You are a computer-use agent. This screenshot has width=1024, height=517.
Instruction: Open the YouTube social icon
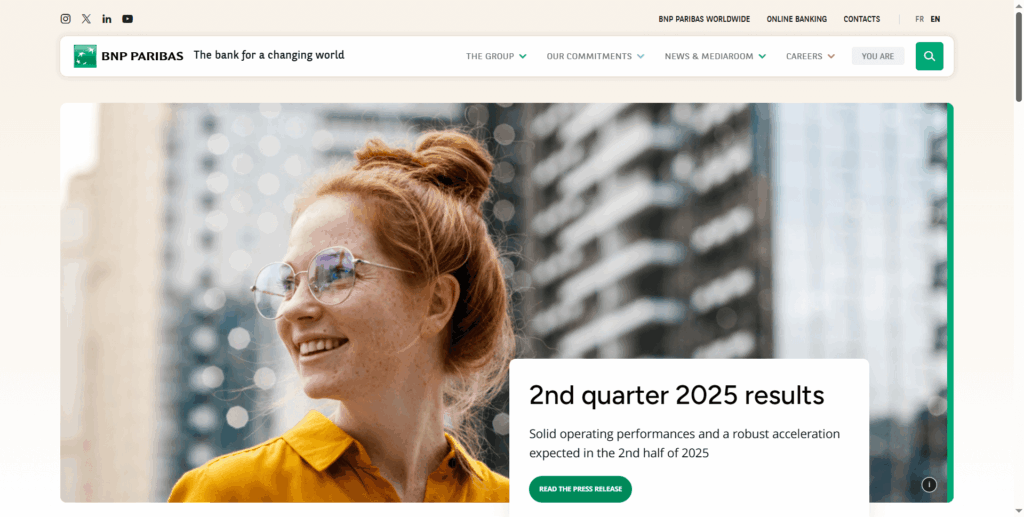(127, 19)
